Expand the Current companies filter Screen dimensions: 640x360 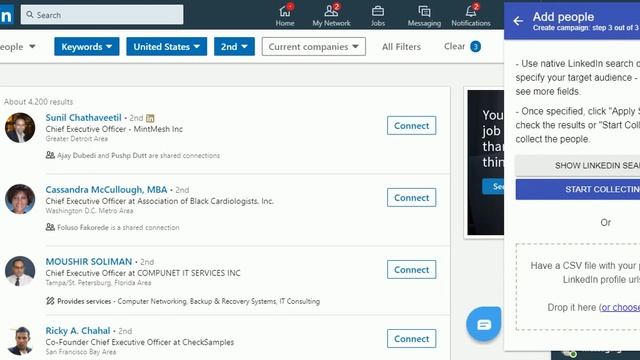coord(313,47)
